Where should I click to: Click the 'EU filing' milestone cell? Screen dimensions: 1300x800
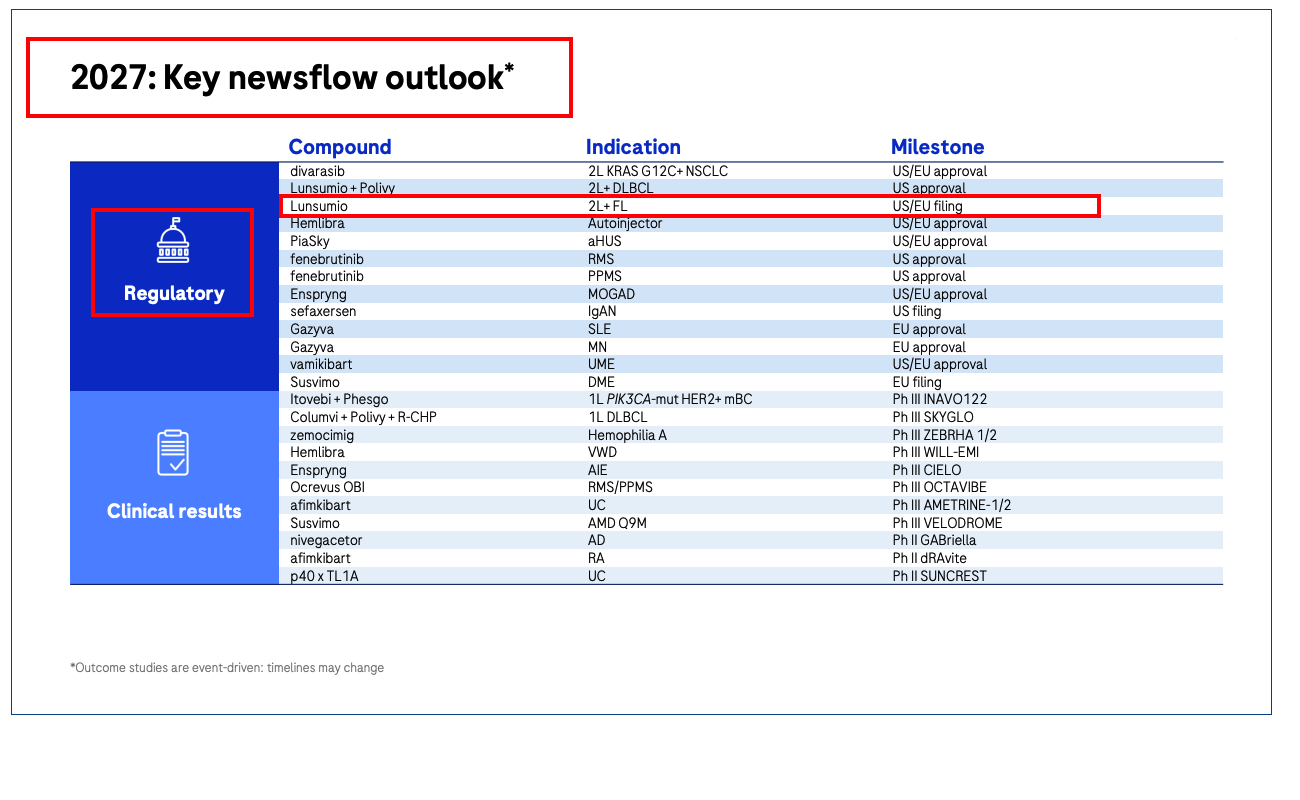point(917,382)
